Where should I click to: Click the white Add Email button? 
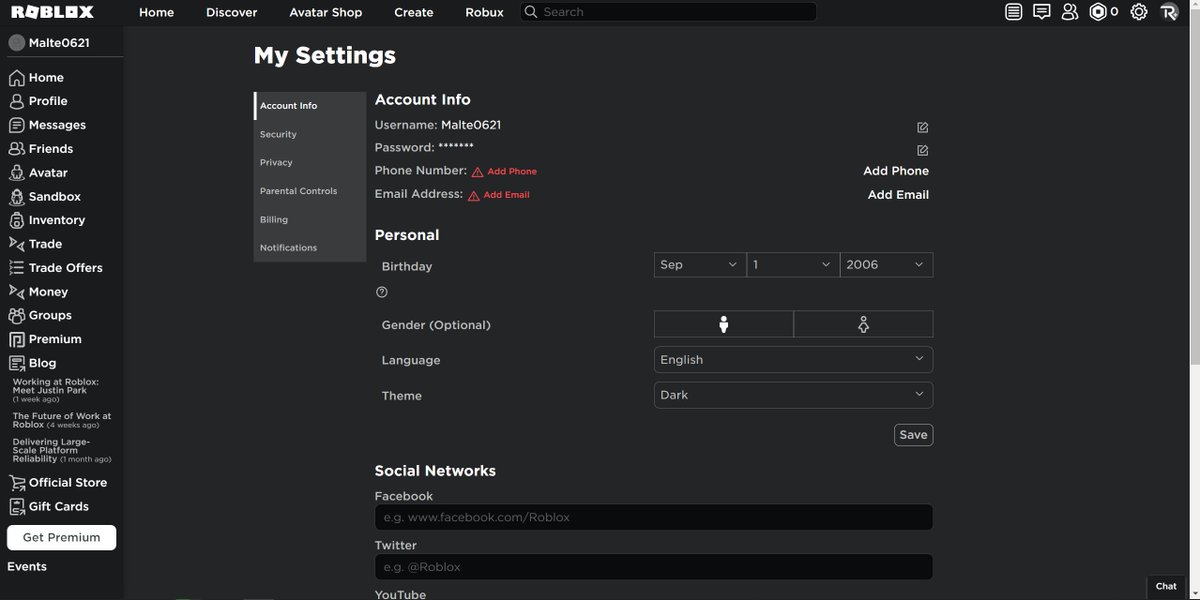pyautogui.click(x=898, y=195)
